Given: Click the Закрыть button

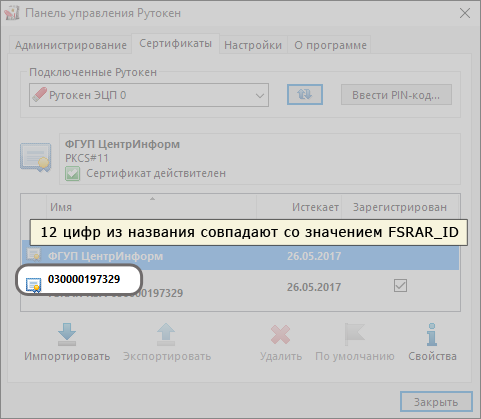Looking at the screenshot, I should click(436, 402).
